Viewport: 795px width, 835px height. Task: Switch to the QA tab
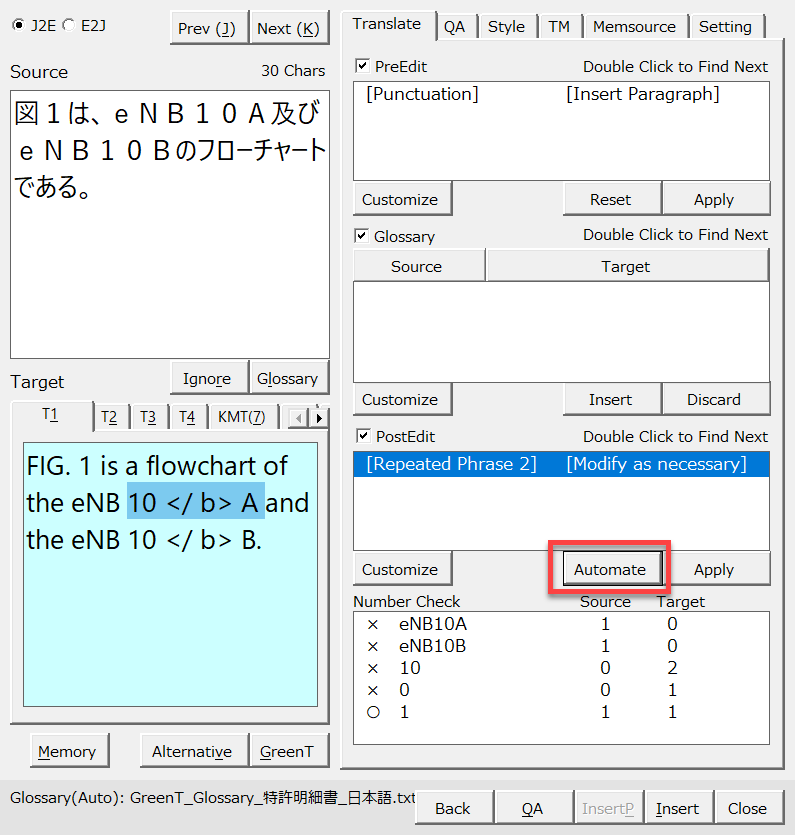tap(455, 27)
